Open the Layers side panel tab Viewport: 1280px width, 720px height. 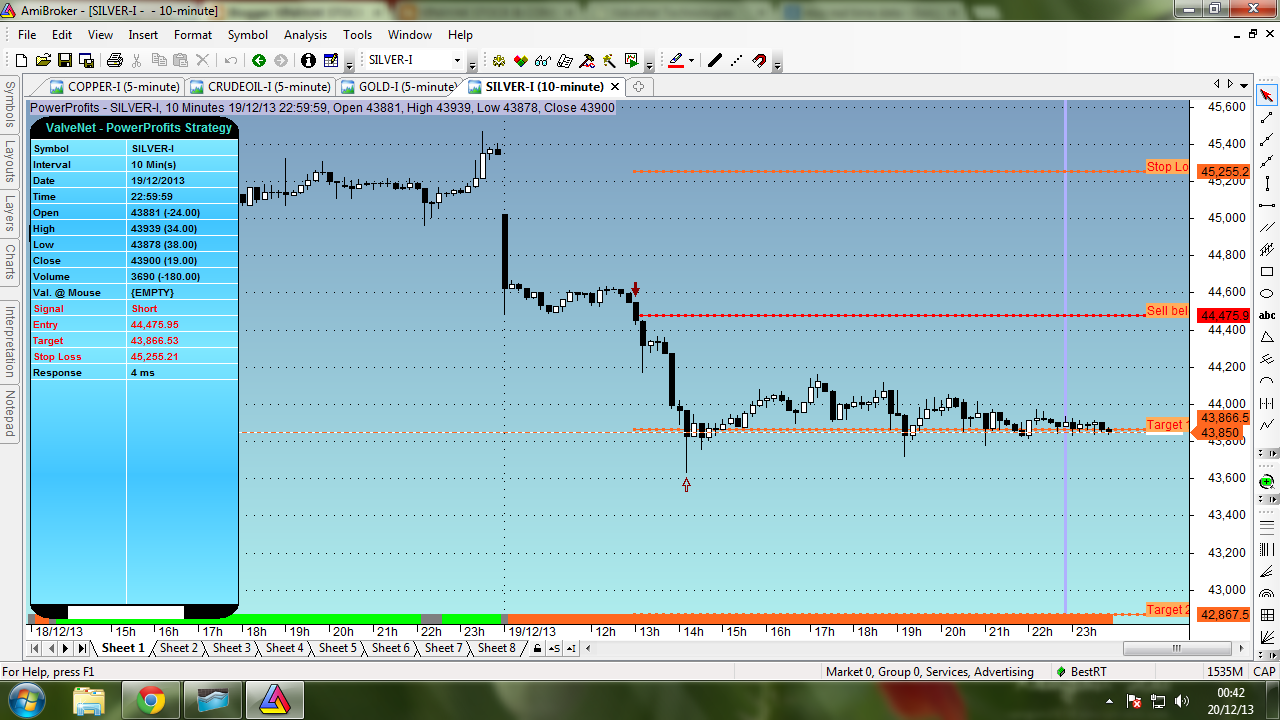coord(10,213)
